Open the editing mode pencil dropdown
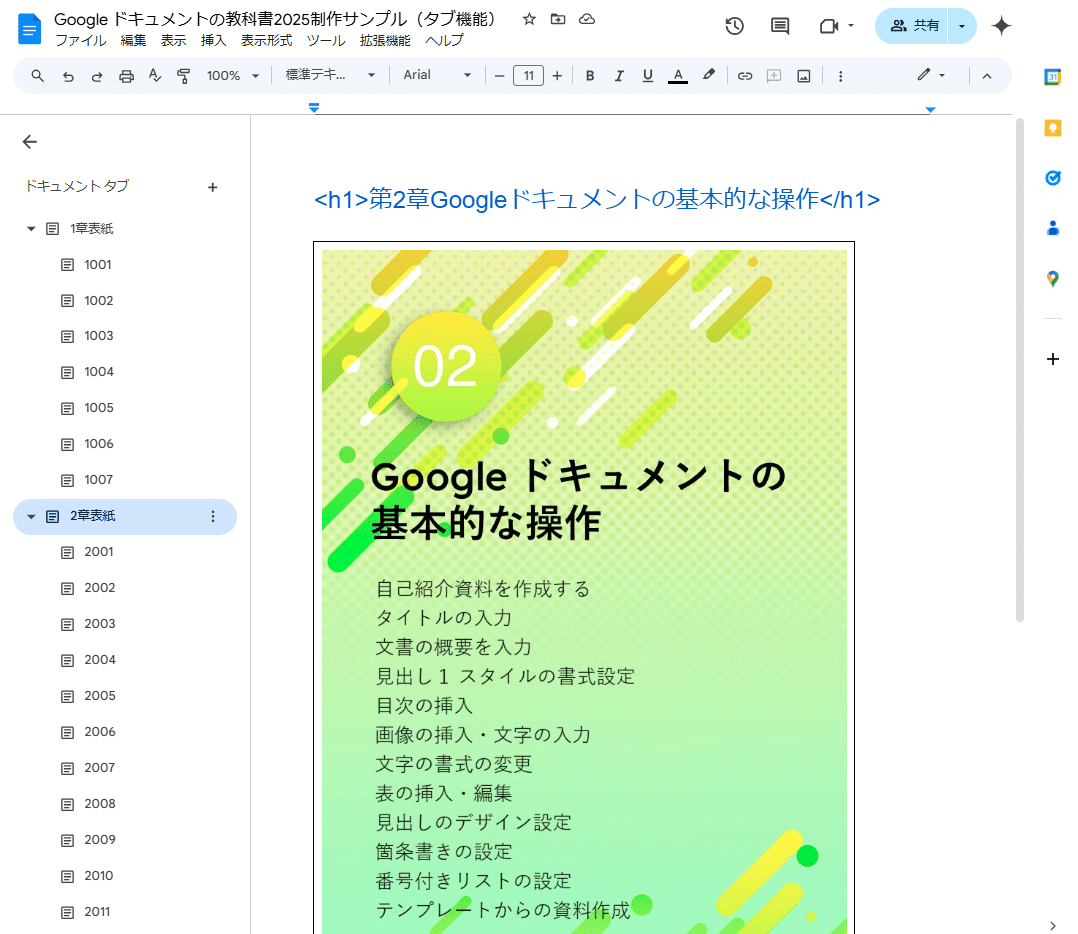 (x=931, y=75)
